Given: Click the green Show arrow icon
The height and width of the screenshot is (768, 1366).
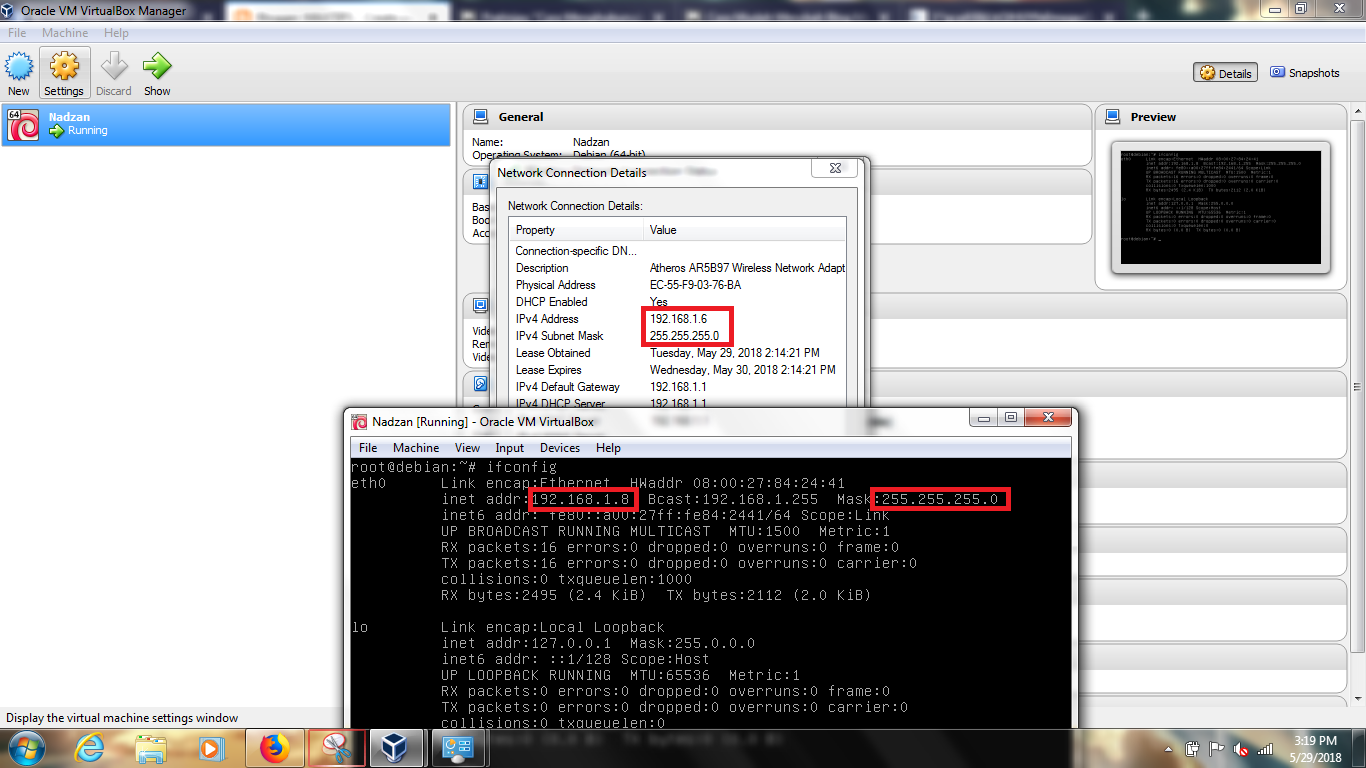Looking at the screenshot, I should pos(157,67).
